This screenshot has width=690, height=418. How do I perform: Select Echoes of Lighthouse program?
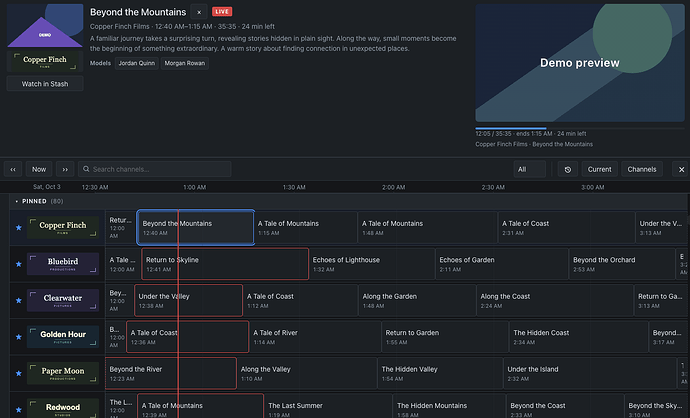point(372,264)
